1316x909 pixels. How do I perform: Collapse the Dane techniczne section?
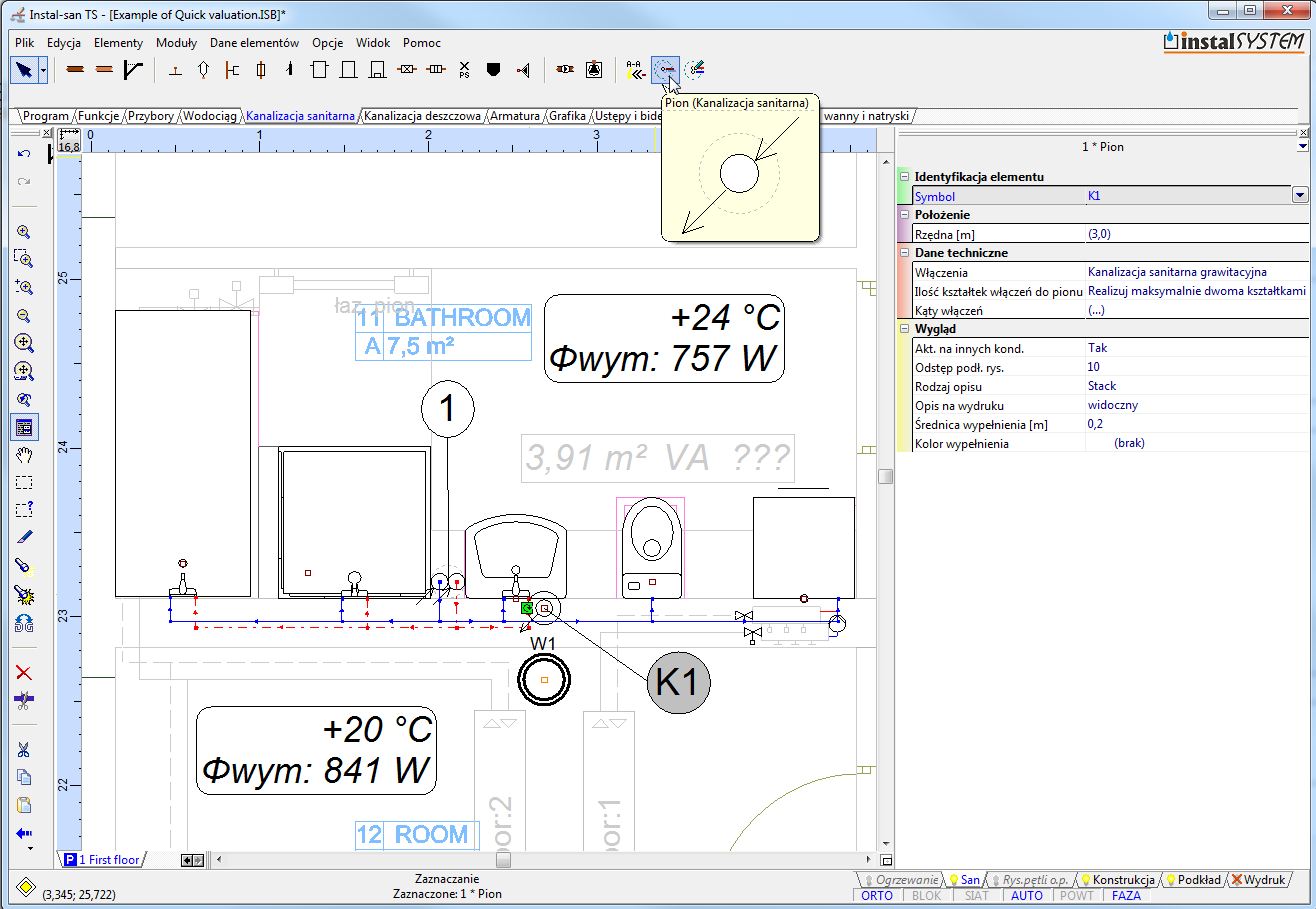point(904,253)
